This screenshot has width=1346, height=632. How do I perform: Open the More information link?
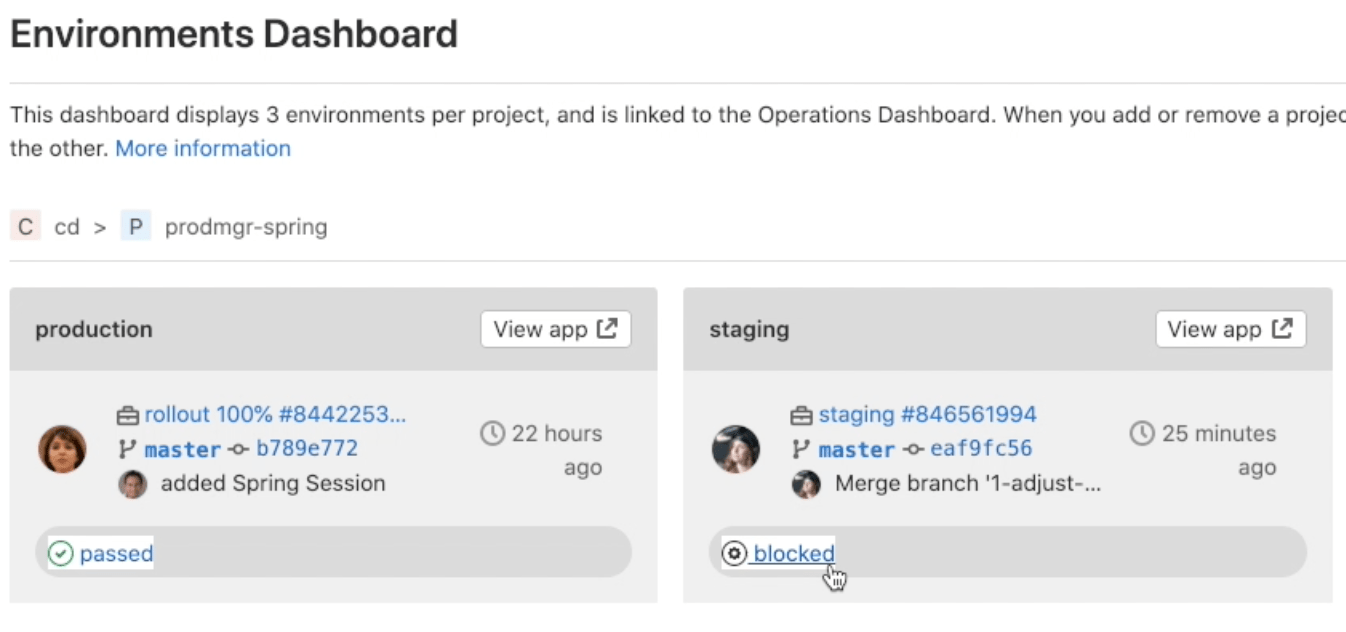click(202, 148)
